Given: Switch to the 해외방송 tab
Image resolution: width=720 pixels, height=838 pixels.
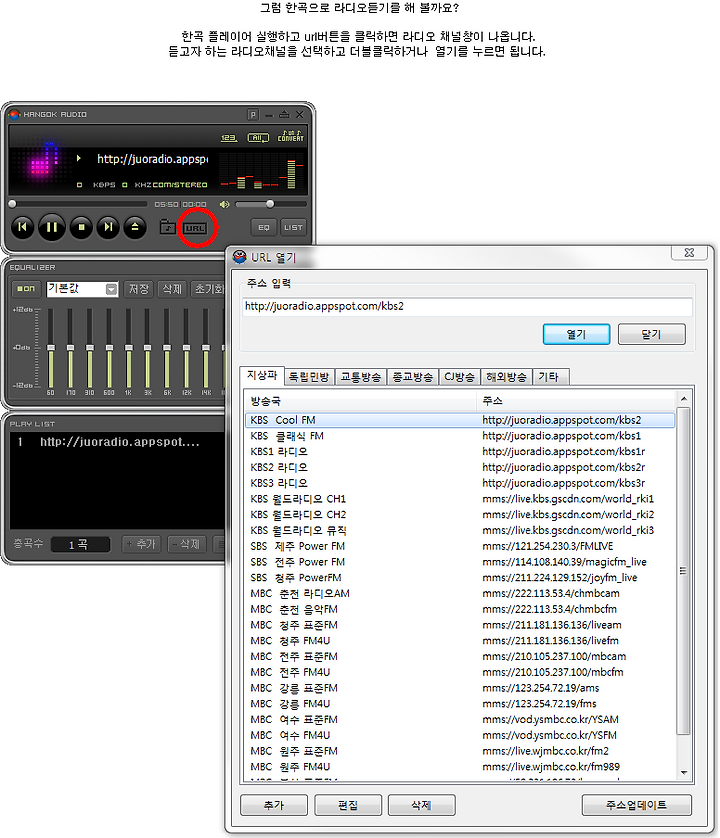Looking at the screenshot, I should pos(506,377).
